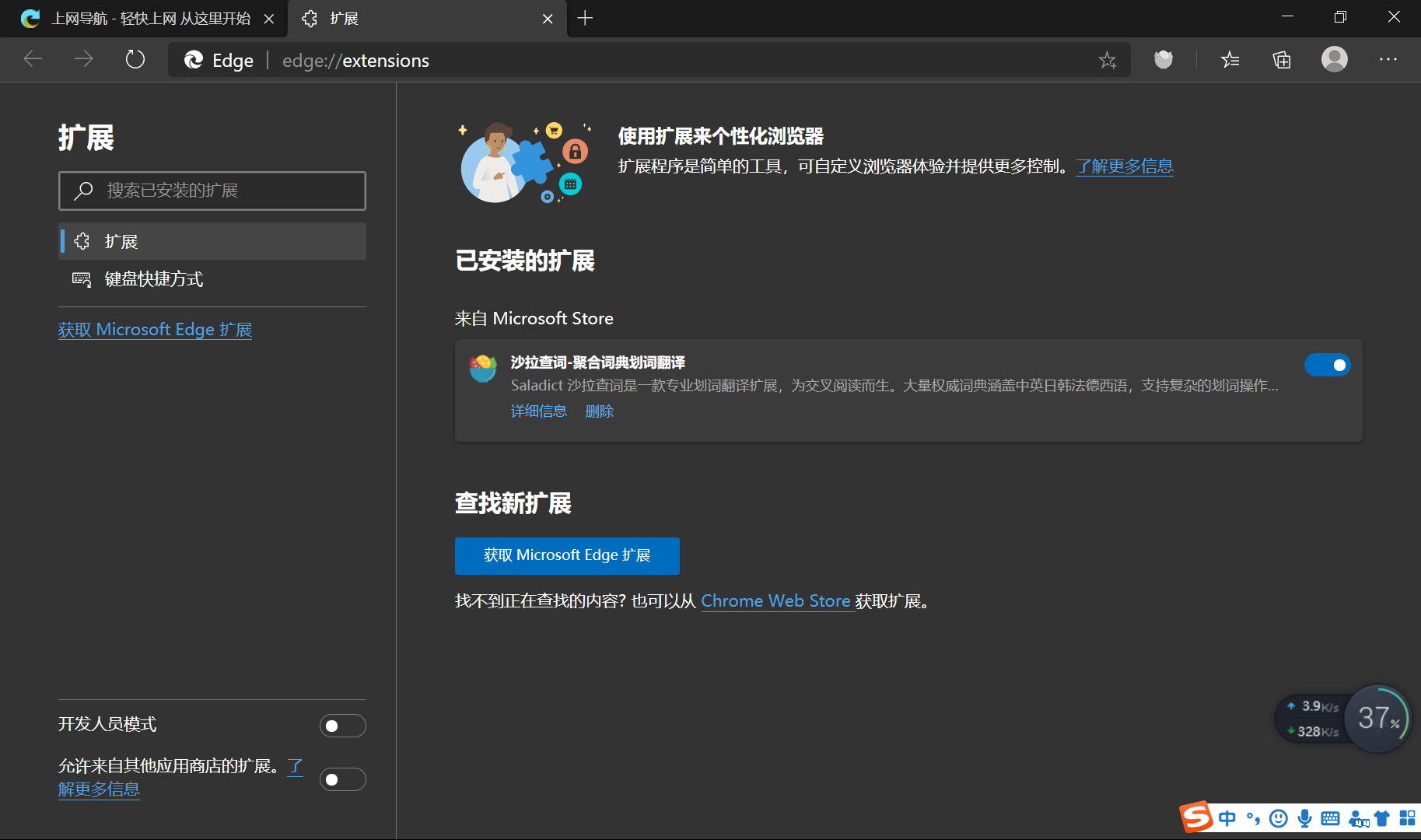Image resolution: width=1421 pixels, height=840 pixels.
Task: Open the Collections icon in toolbar
Action: tap(1282, 59)
